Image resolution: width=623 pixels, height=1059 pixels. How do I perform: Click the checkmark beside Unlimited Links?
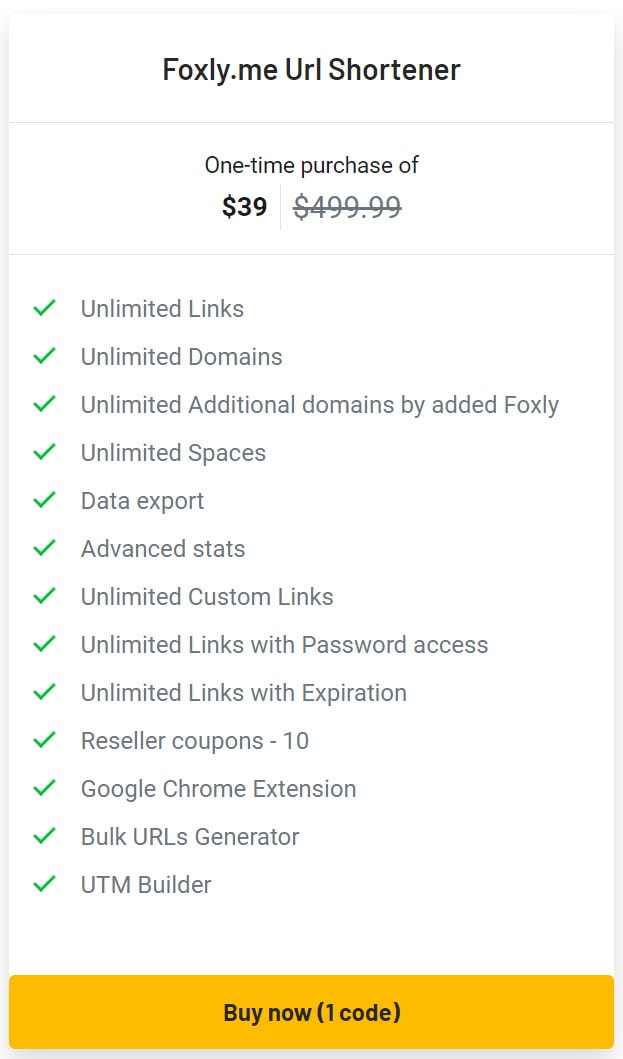pos(44,308)
